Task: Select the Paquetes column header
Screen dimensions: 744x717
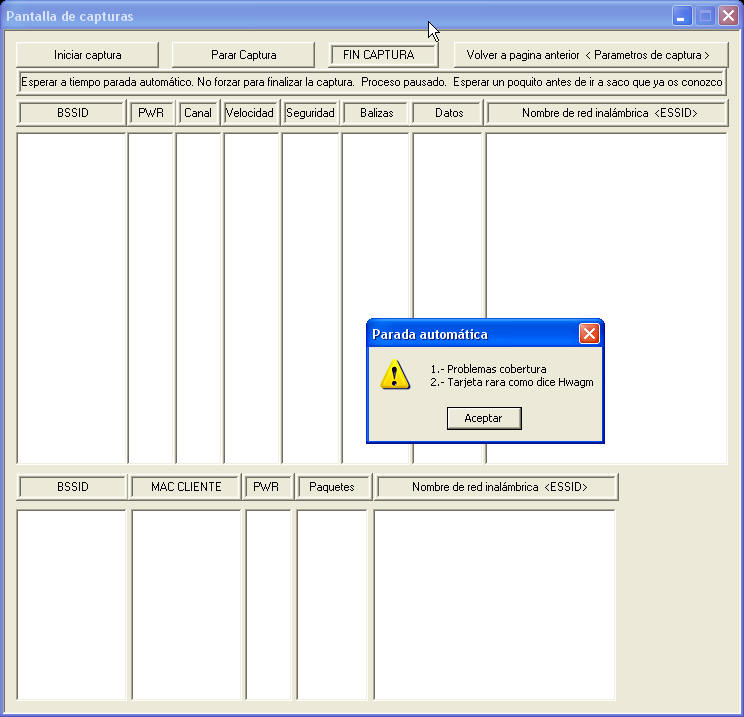Action: point(332,487)
